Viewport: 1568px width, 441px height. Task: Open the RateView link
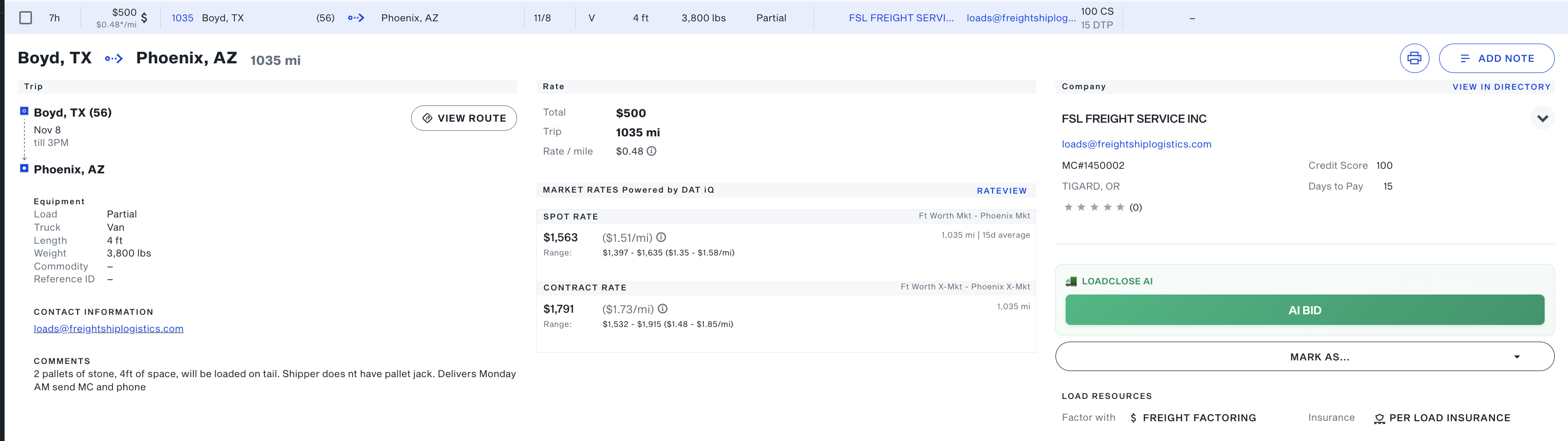[x=1001, y=191]
